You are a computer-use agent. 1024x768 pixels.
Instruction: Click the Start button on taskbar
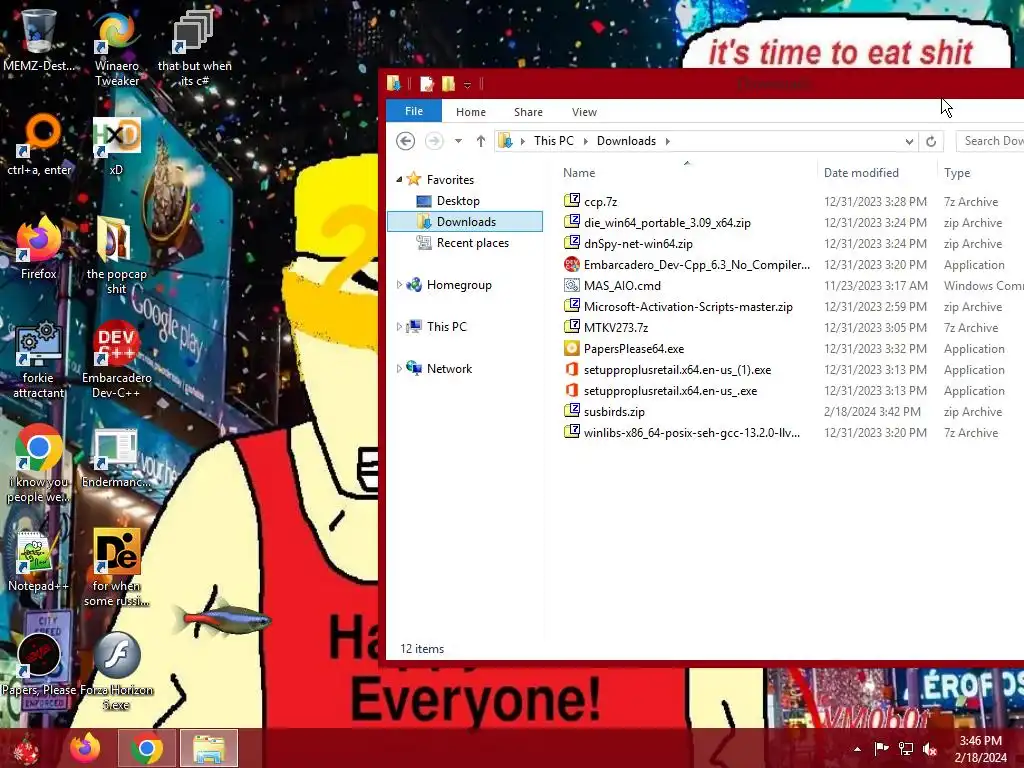26,748
